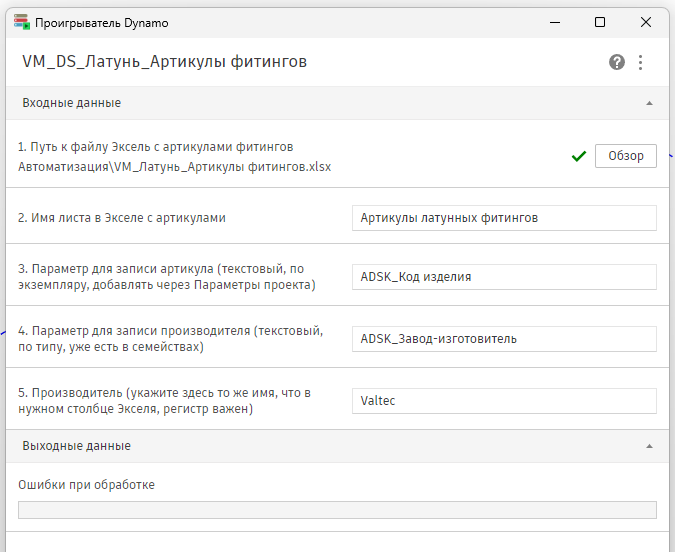This screenshot has height=552, width=675.
Task: Click the Обзор browse button
Action: pyautogui.click(x=625, y=155)
